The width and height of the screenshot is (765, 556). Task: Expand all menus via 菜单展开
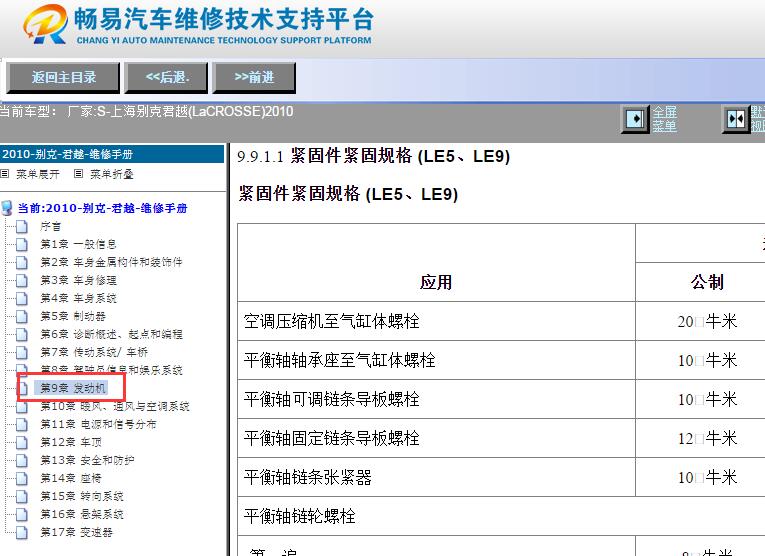[38, 174]
